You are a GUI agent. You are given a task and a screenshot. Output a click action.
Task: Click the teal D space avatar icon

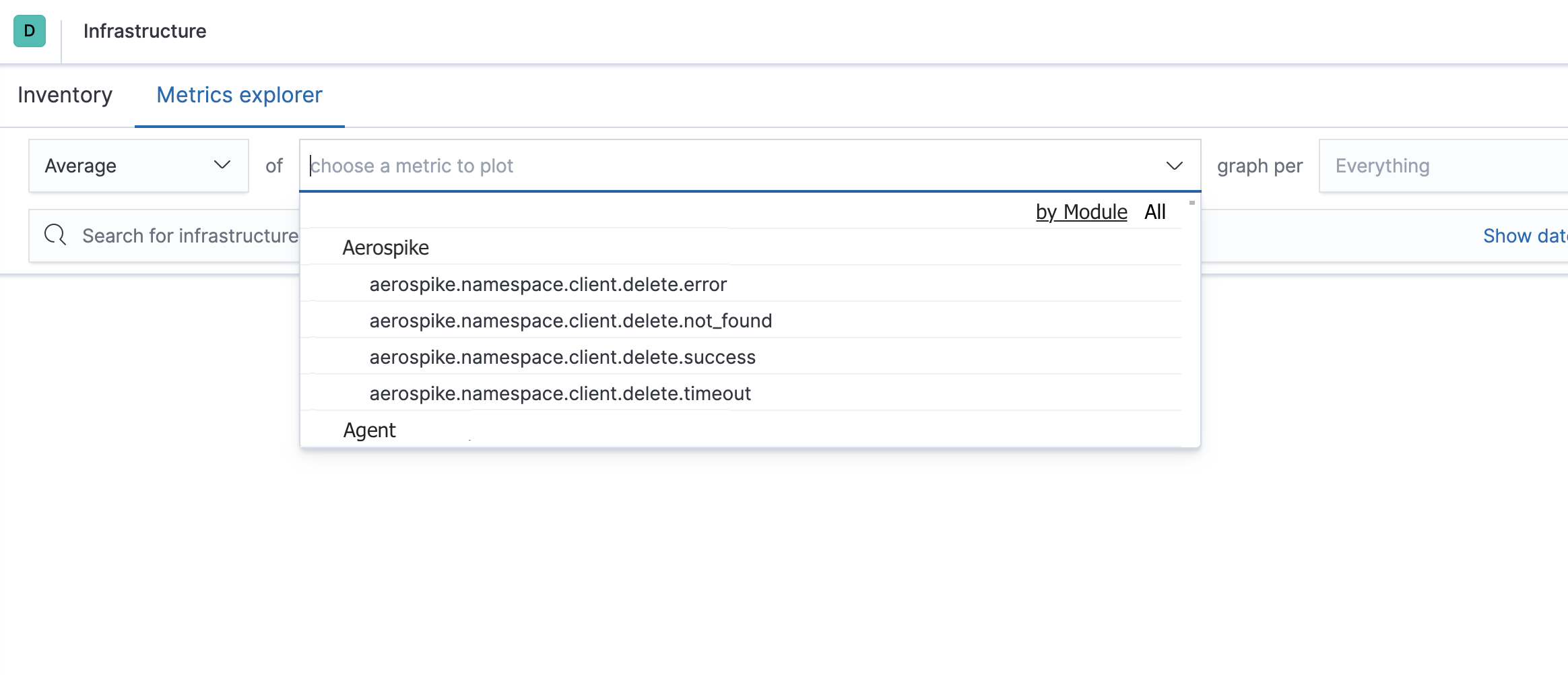coord(30,31)
